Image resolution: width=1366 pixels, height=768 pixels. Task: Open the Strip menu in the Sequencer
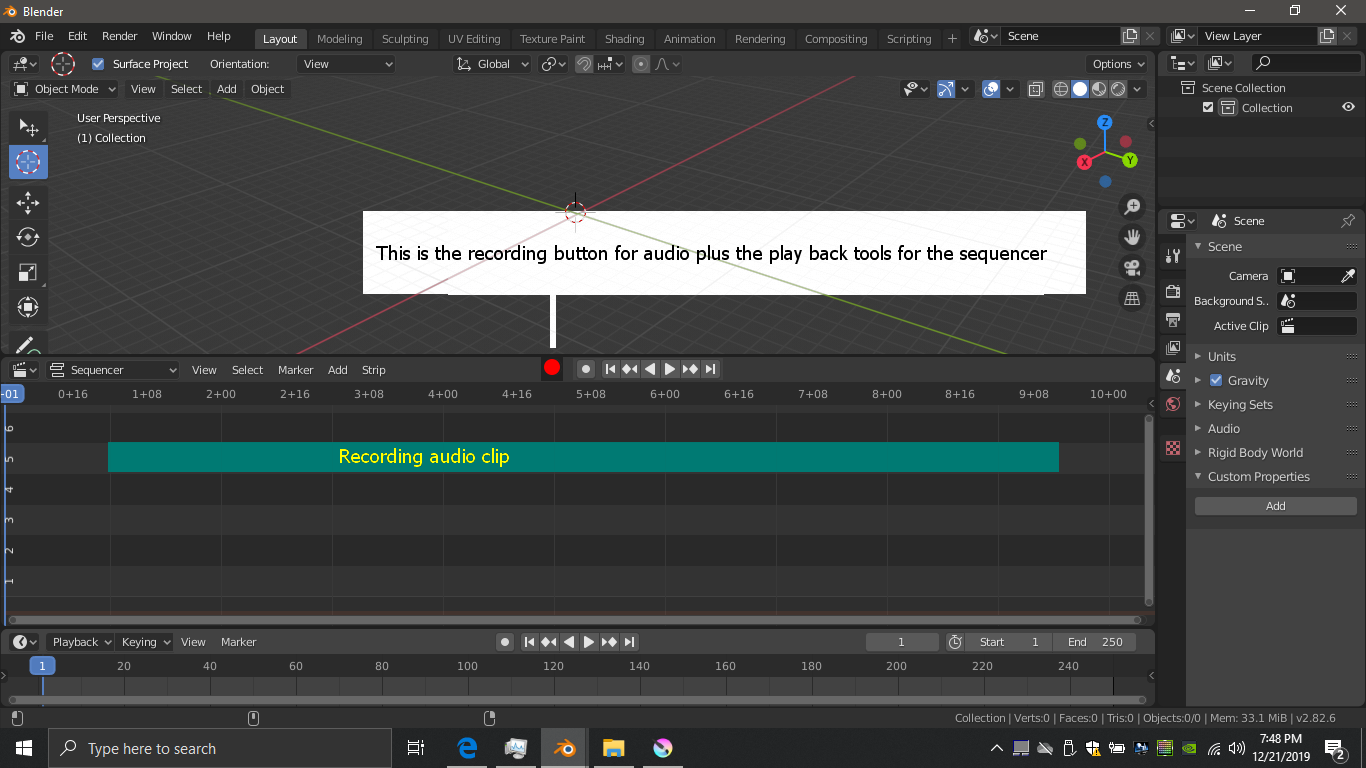pyautogui.click(x=373, y=370)
